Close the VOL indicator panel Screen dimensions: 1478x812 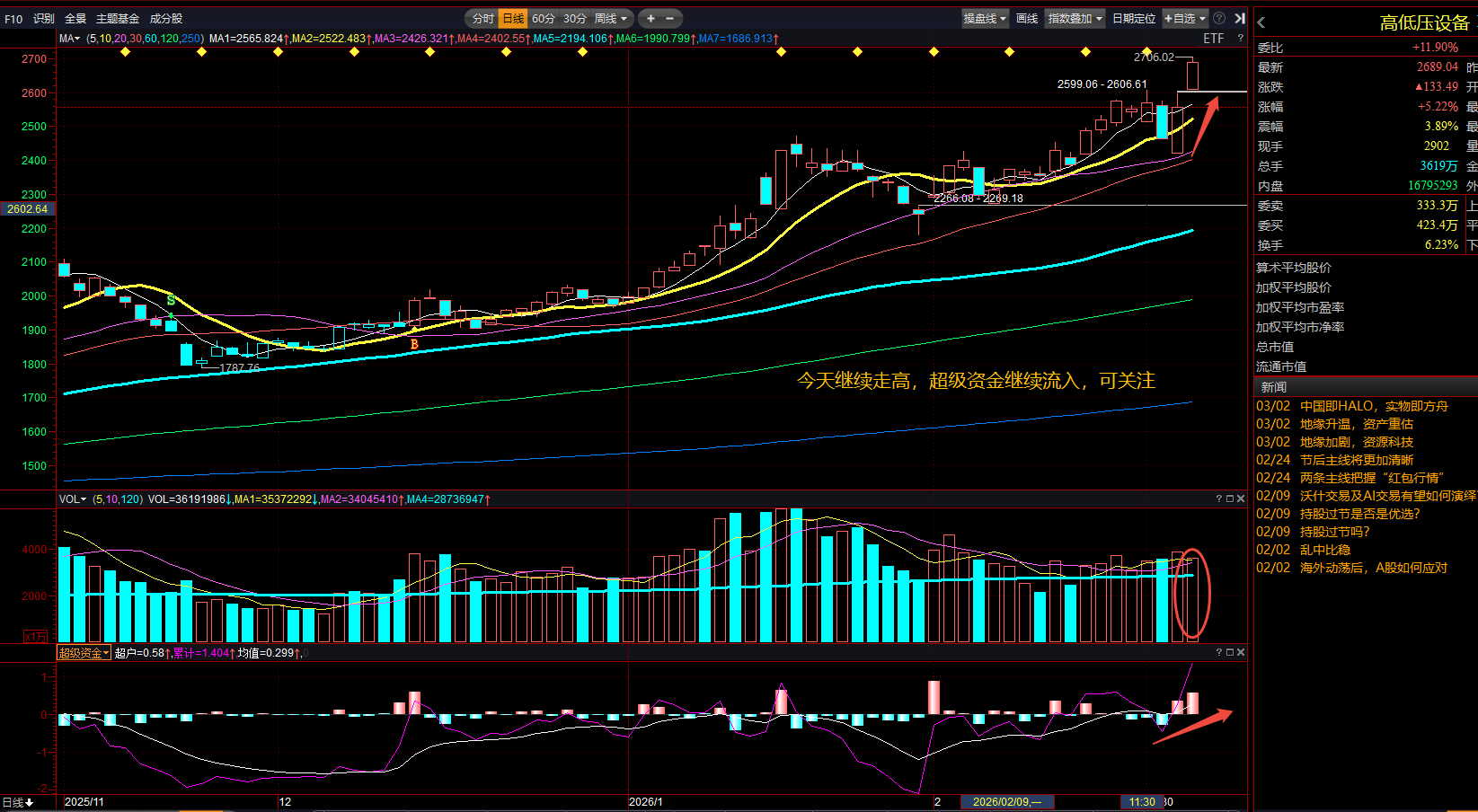click(x=1241, y=499)
